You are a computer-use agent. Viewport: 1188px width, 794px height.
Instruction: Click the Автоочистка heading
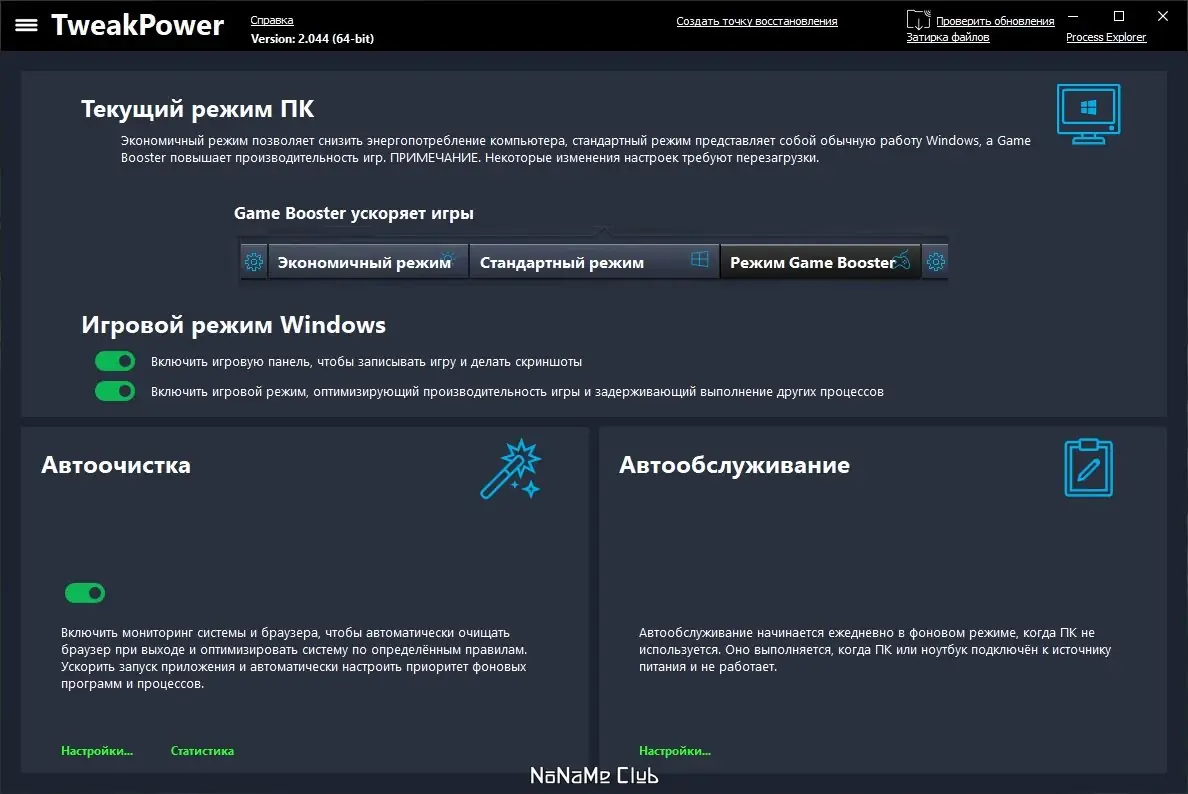coord(116,465)
